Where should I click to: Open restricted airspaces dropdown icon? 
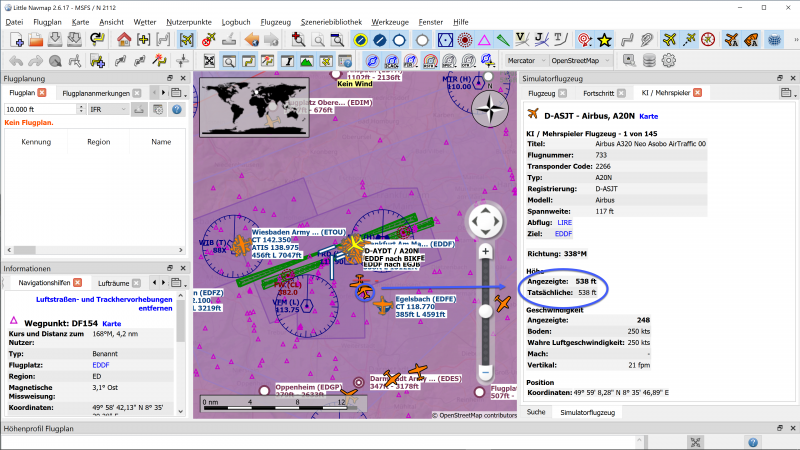[430, 61]
